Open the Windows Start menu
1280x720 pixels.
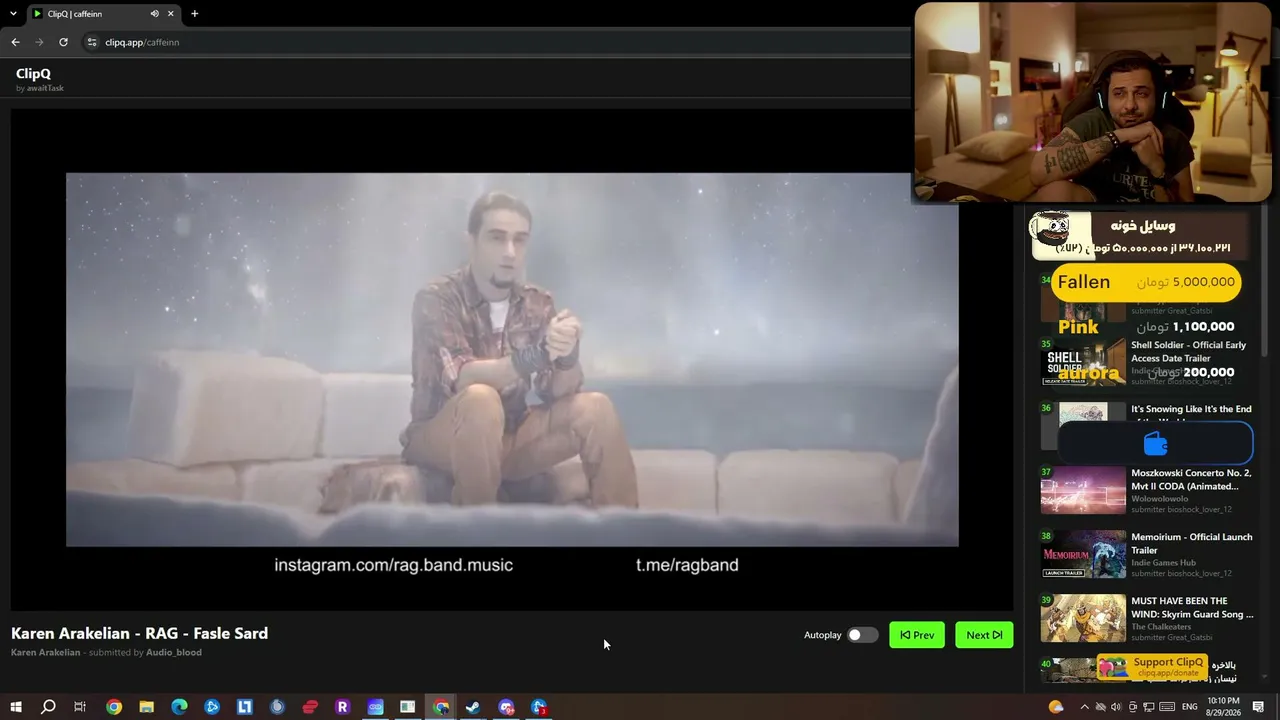click(x=15, y=707)
